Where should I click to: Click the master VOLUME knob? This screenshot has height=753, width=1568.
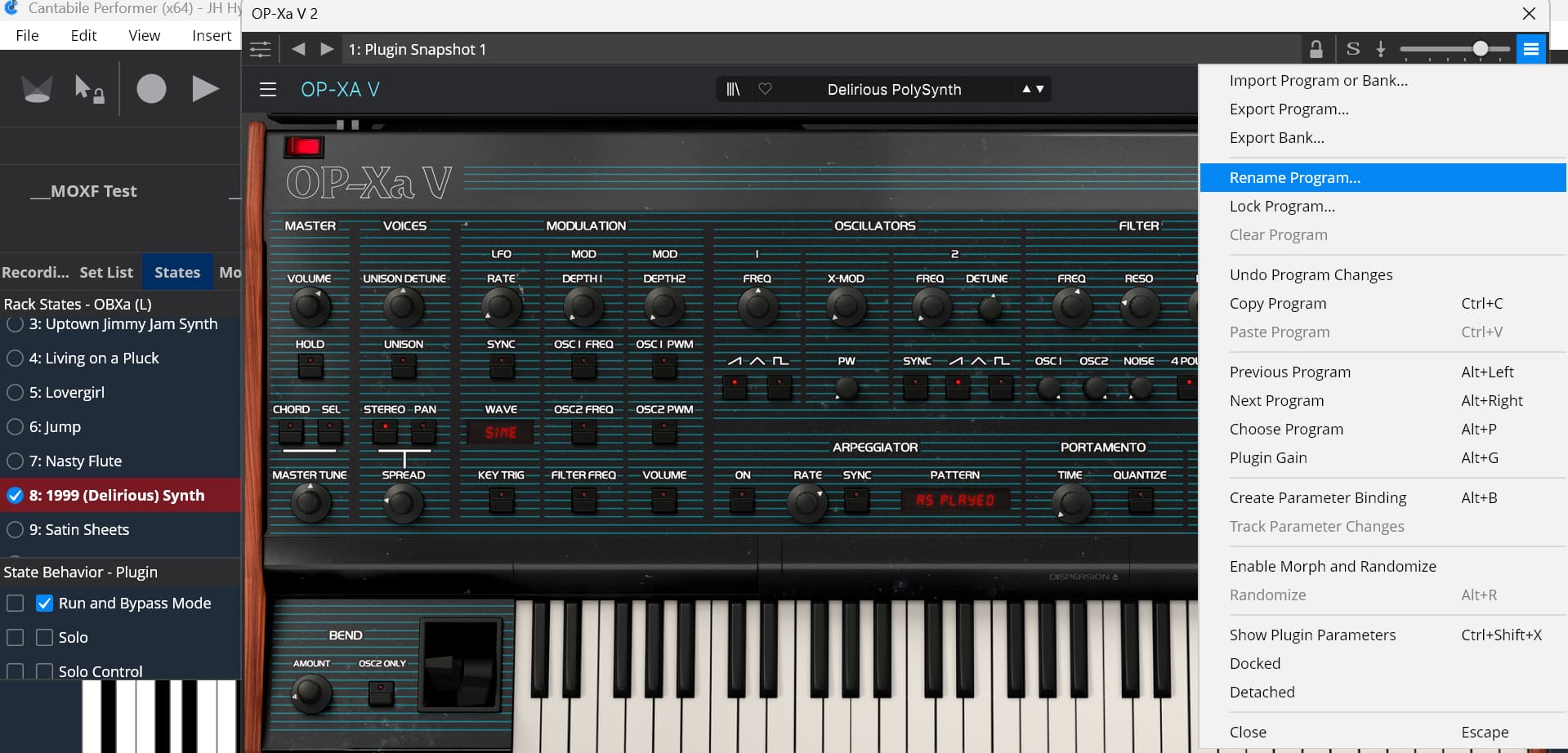[309, 307]
